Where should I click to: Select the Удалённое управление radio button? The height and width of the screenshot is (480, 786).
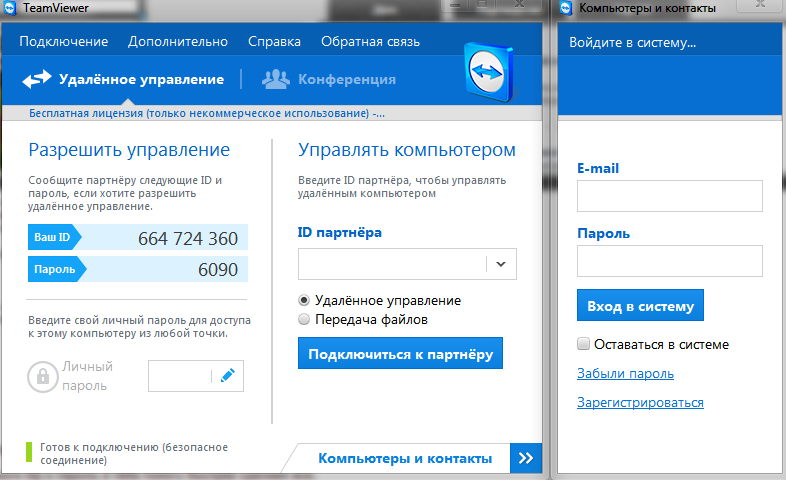click(x=304, y=300)
